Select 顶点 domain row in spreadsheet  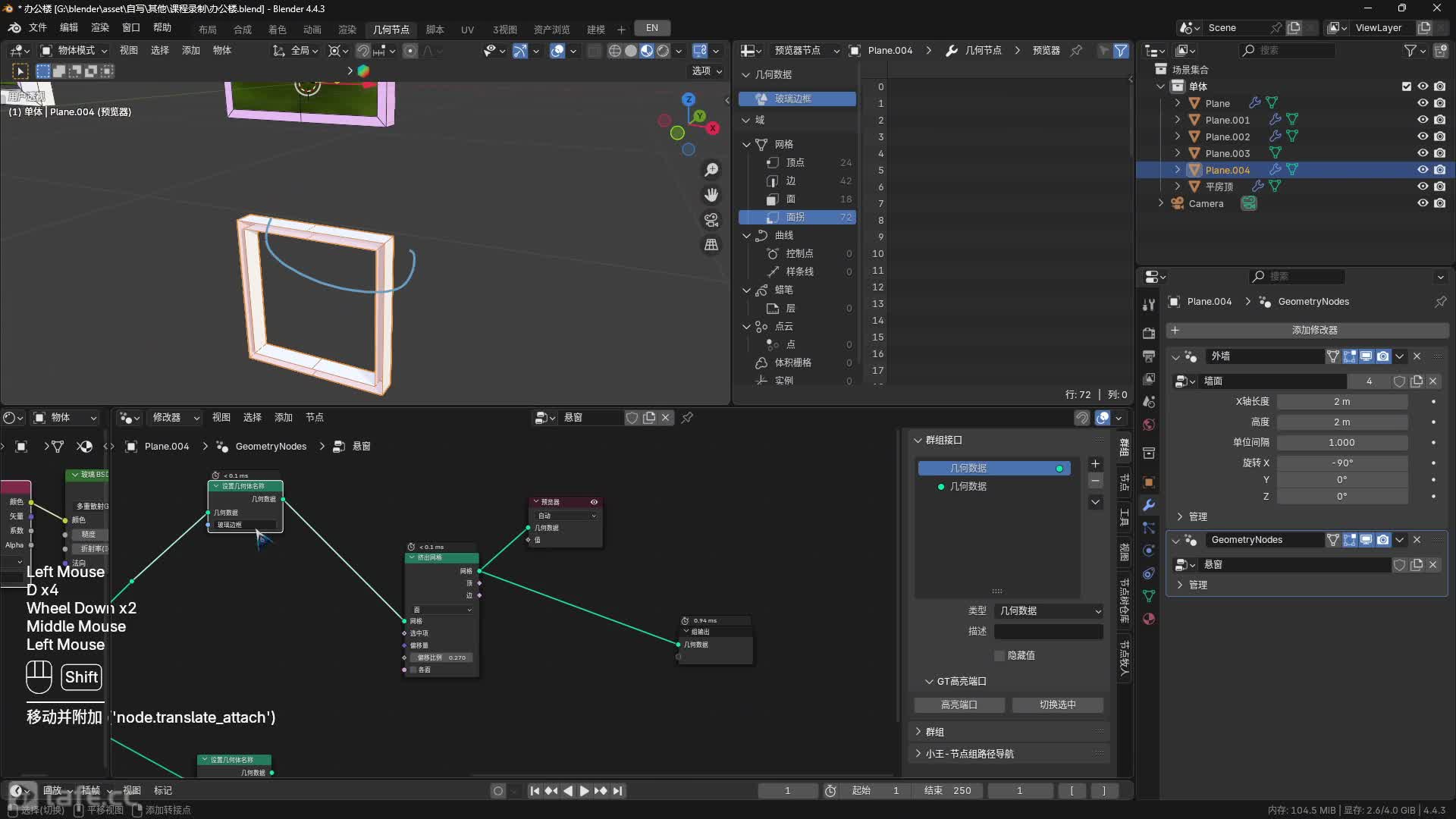(x=797, y=163)
